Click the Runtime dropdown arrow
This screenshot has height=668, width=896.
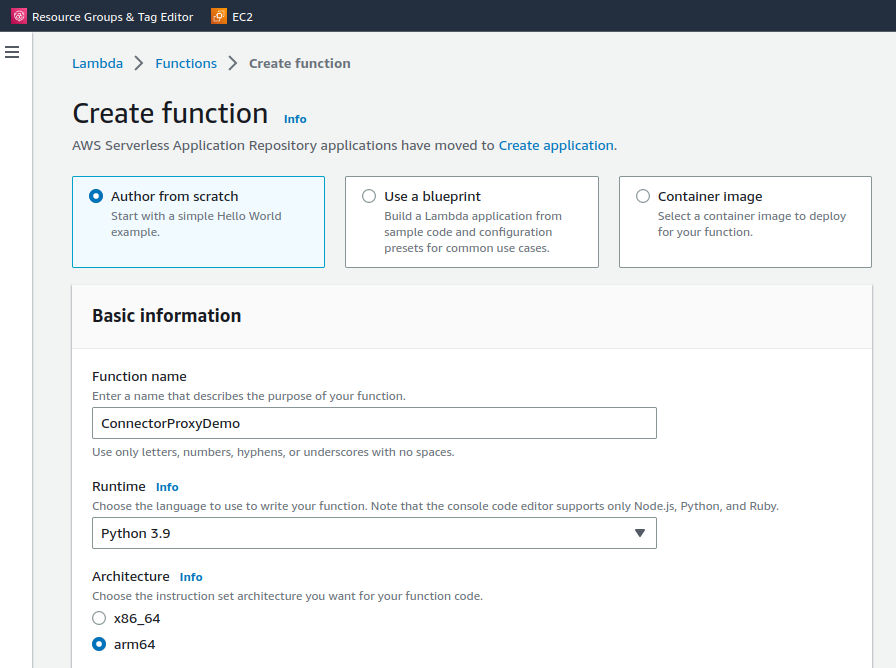click(640, 533)
